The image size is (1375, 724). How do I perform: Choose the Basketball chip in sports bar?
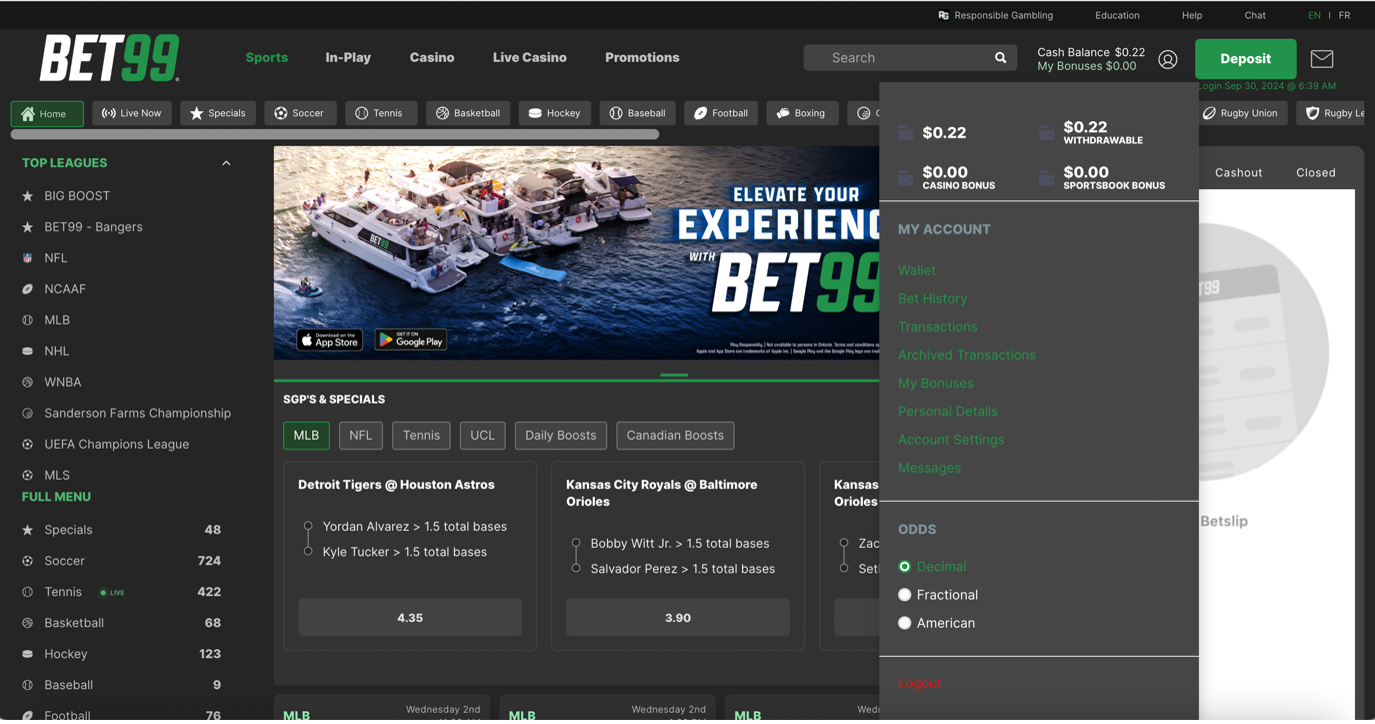[468, 113]
